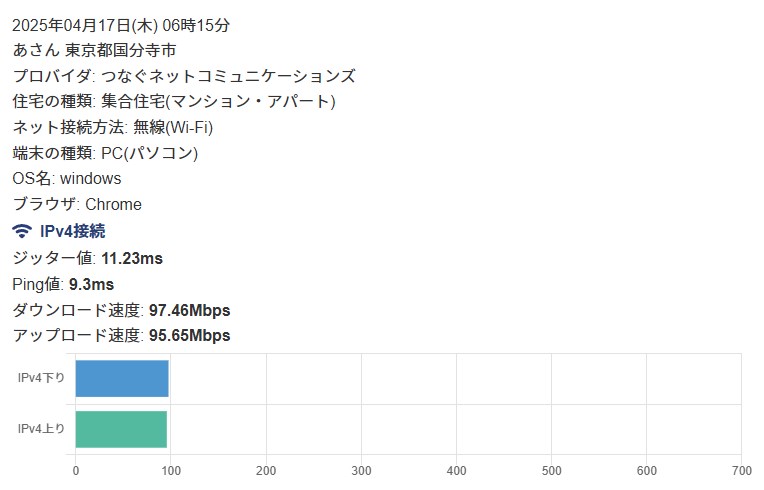Screen dimensions: 764x490
Task: Click the upload speed 95.65Mbps
Action: (x=189, y=336)
